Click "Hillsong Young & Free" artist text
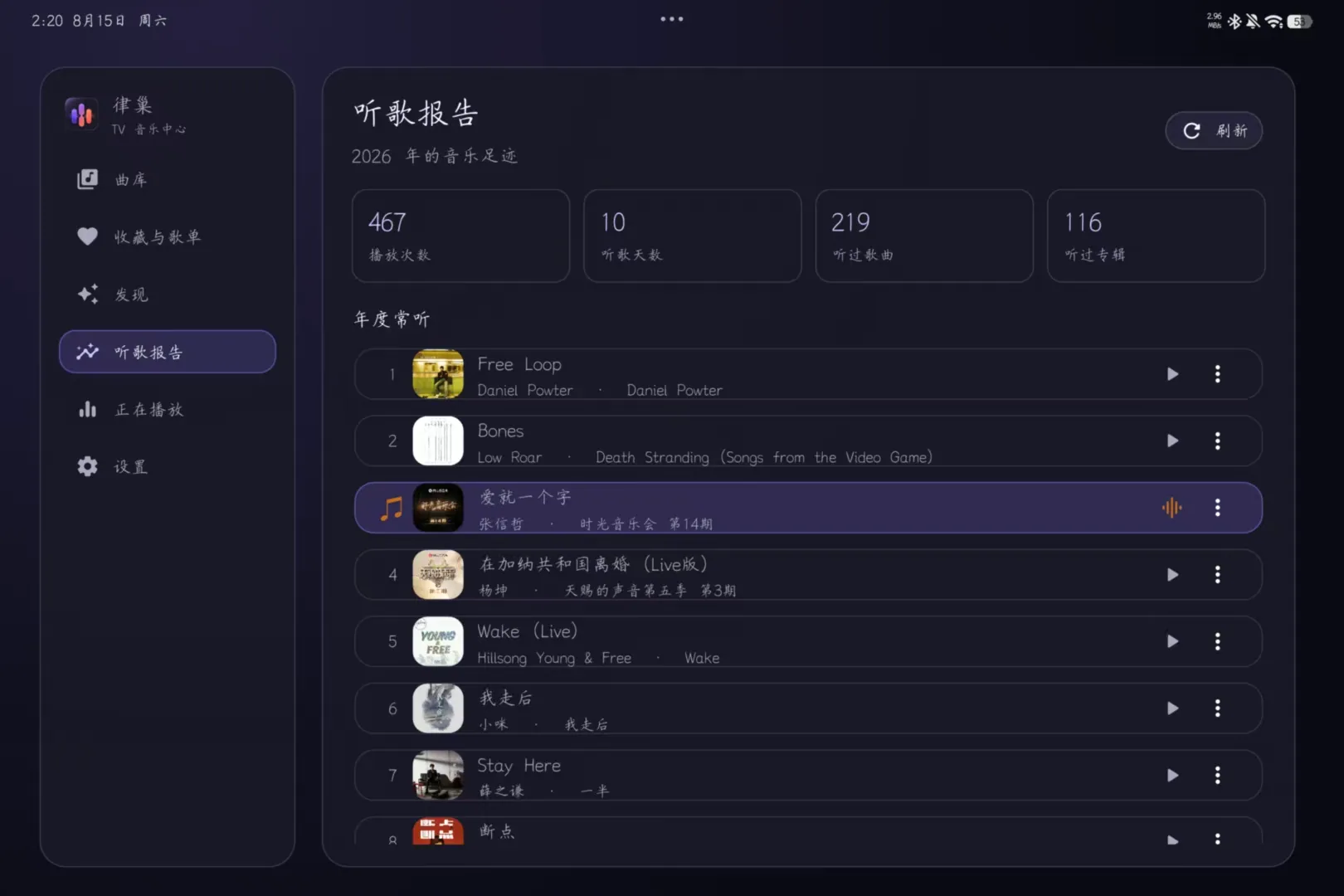The width and height of the screenshot is (1344, 896). [x=554, y=658]
